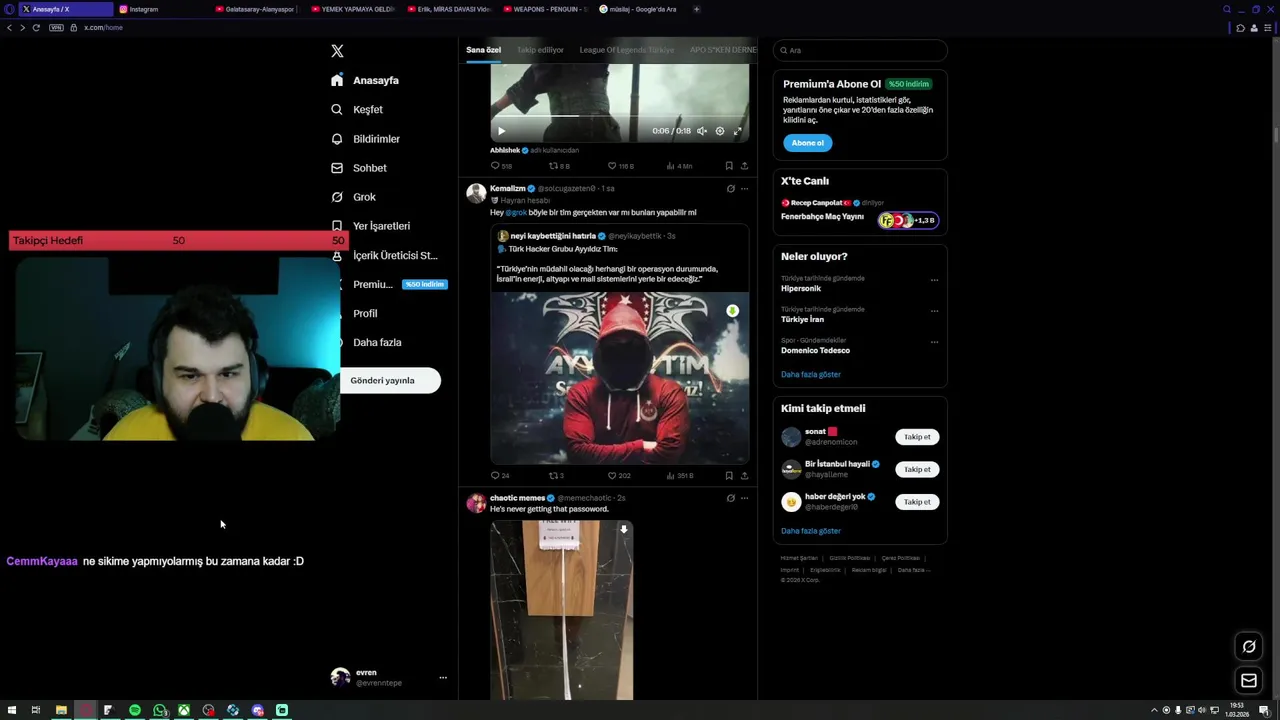Open evren account menu dots
This screenshot has width=1280, height=720.
[x=443, y=678]
